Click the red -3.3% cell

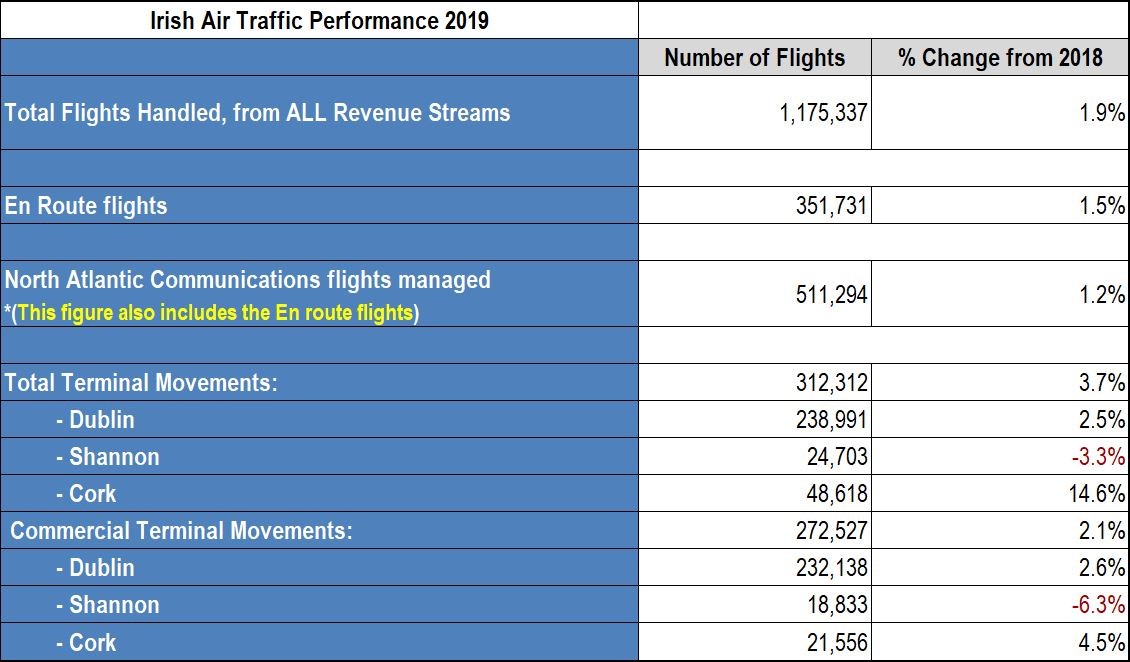(1000, 457)
